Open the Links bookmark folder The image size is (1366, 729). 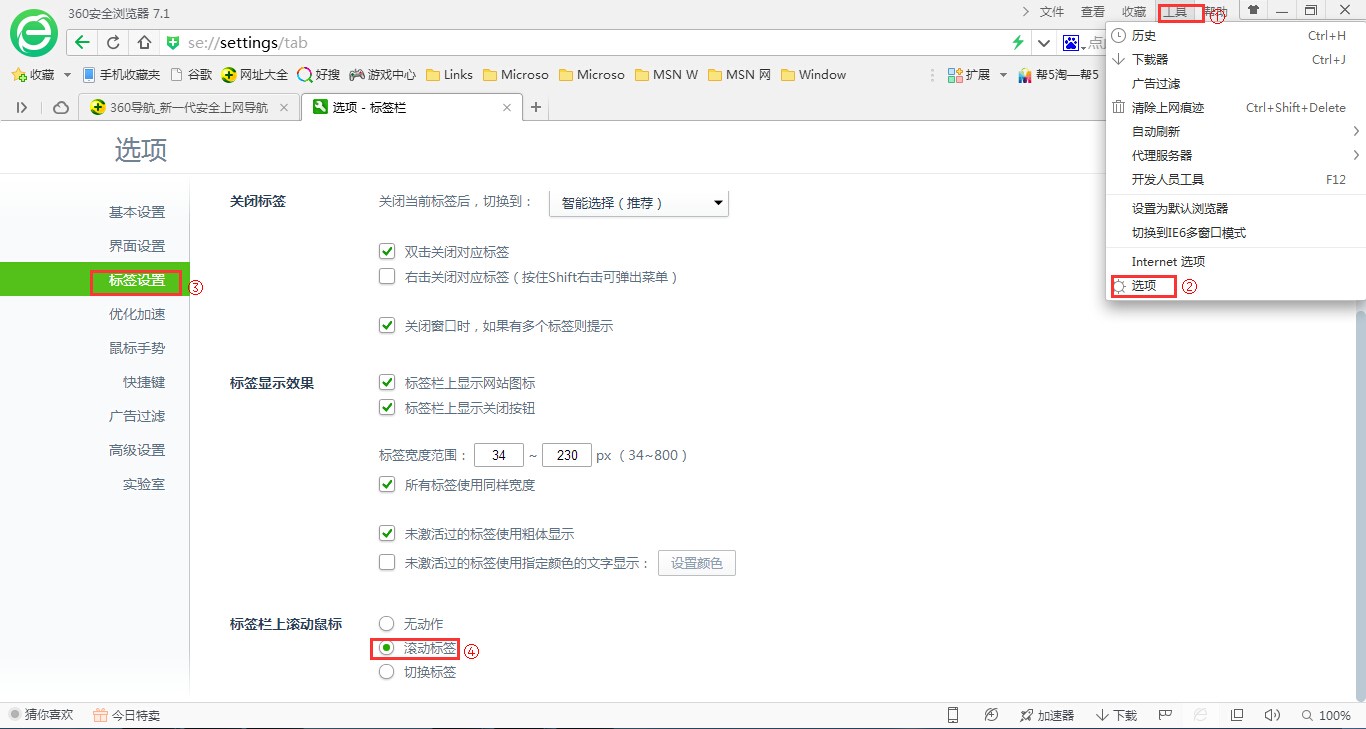449,75
